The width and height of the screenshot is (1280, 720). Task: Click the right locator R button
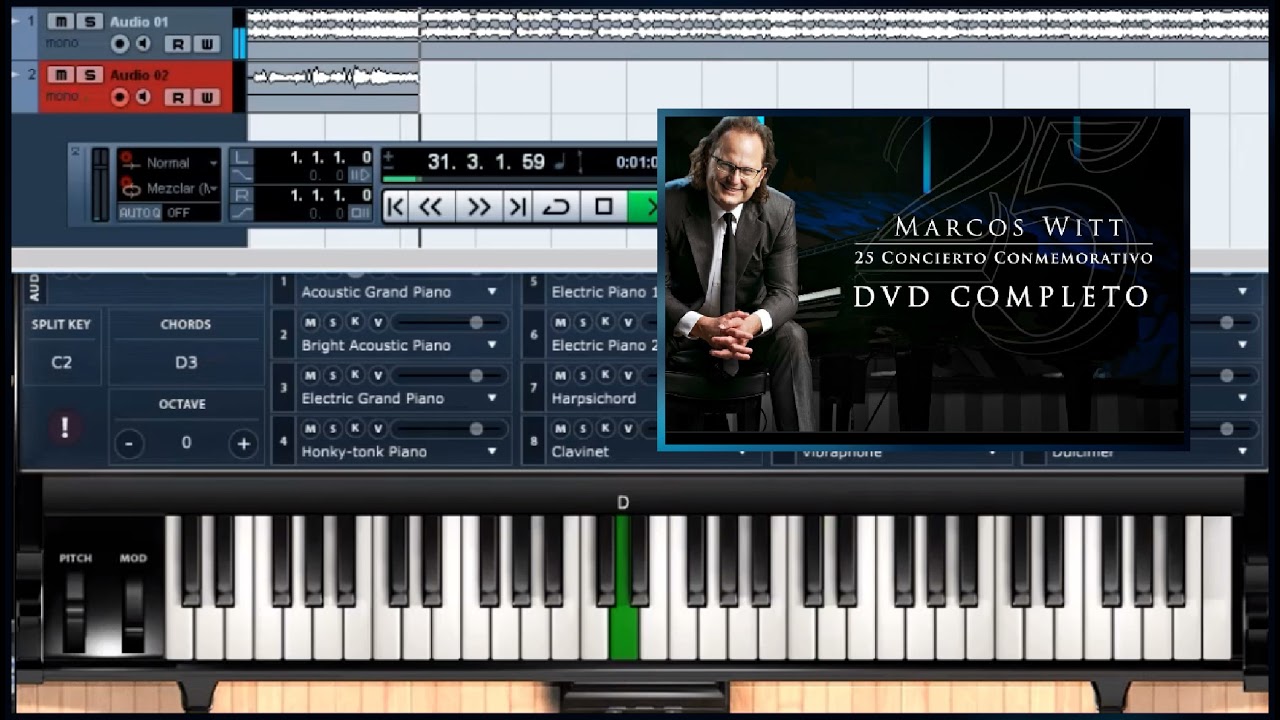pyautogui.click(x=241, y=195)
